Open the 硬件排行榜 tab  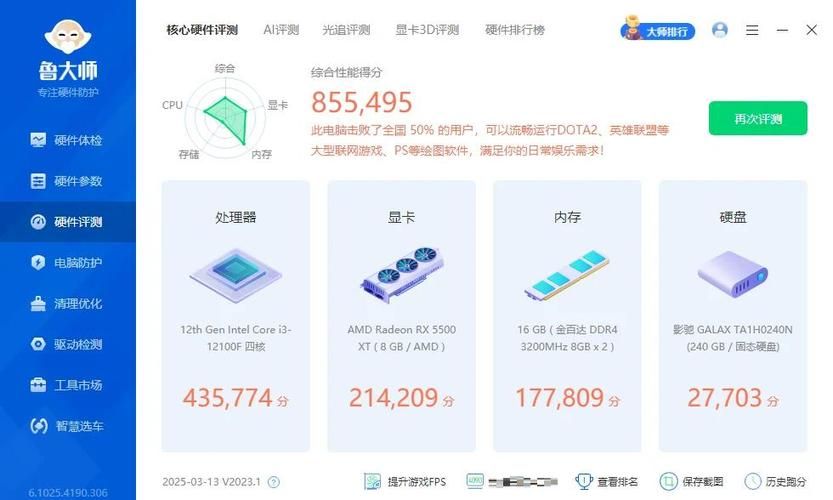pyautogui.click(x=515, y=30)
